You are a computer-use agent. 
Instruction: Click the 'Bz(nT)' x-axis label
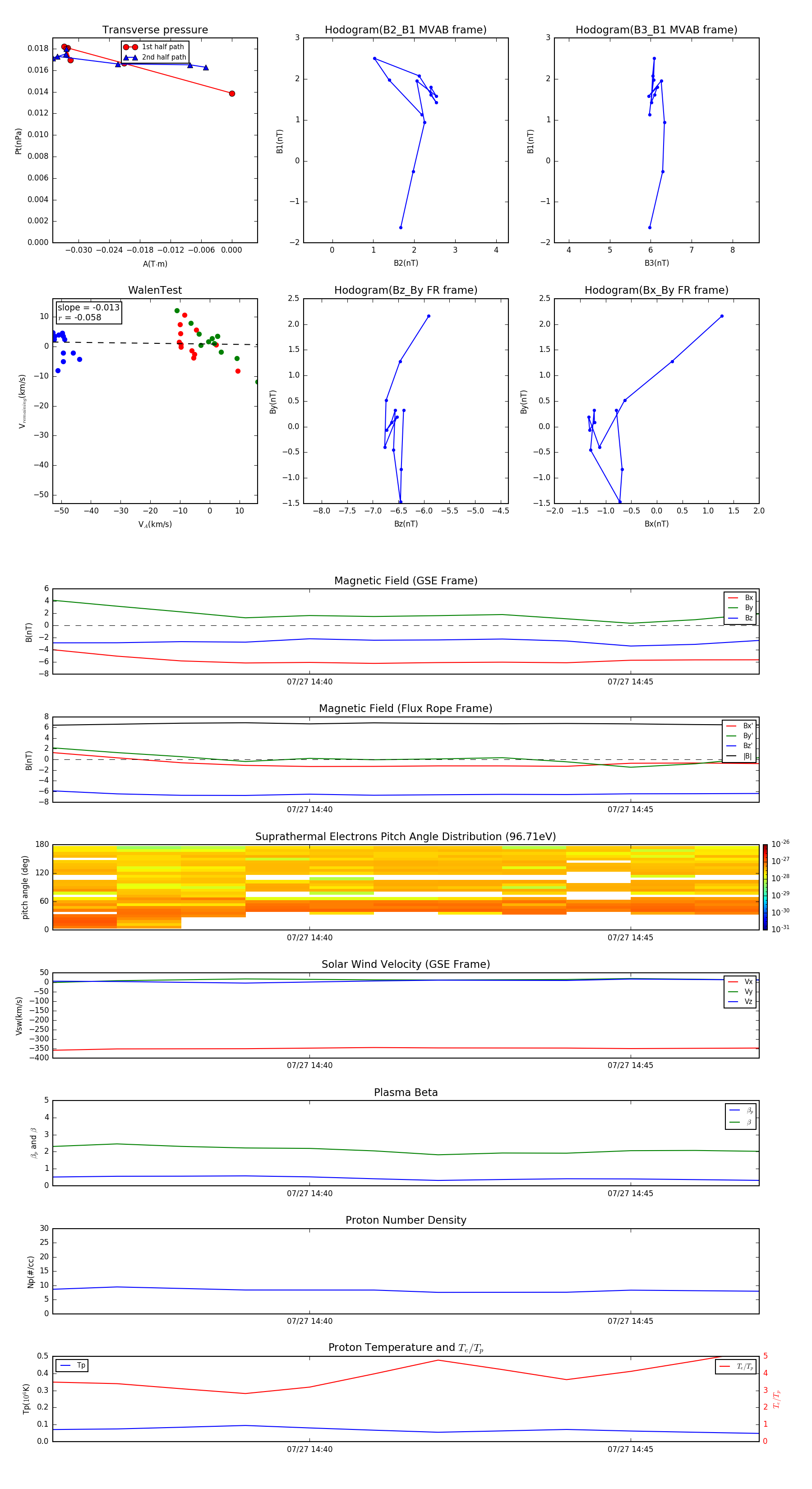pos(406,524)
